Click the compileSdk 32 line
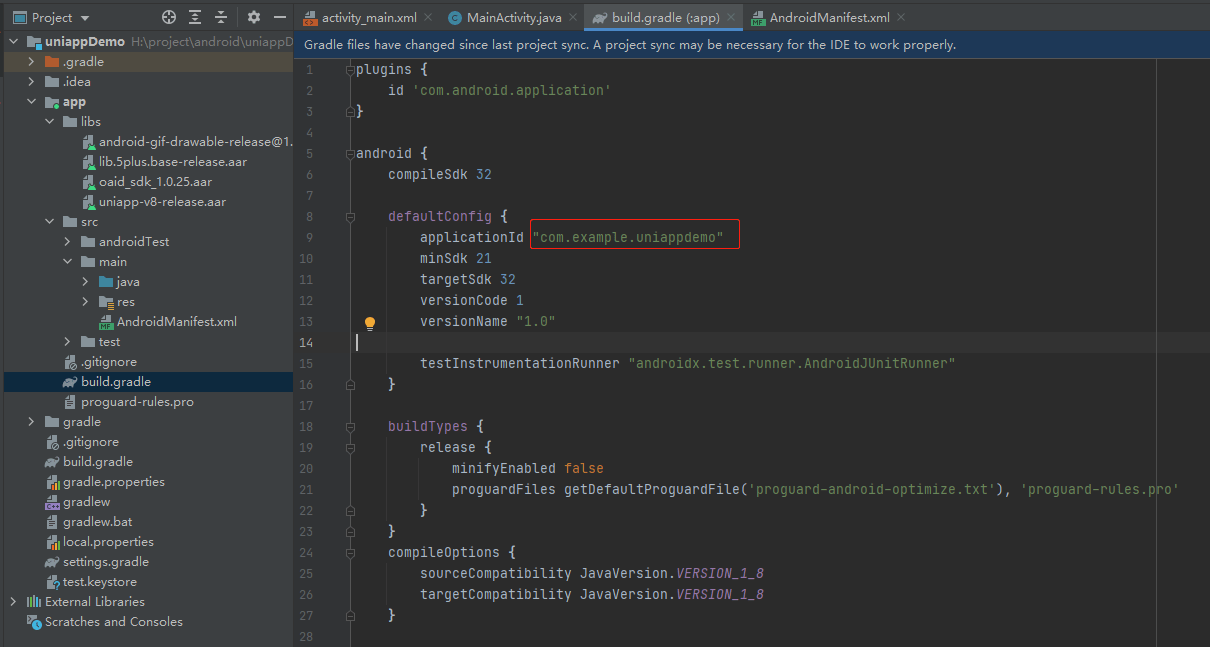The height and width of the screenshot is (647, 1210). [440, 174]
